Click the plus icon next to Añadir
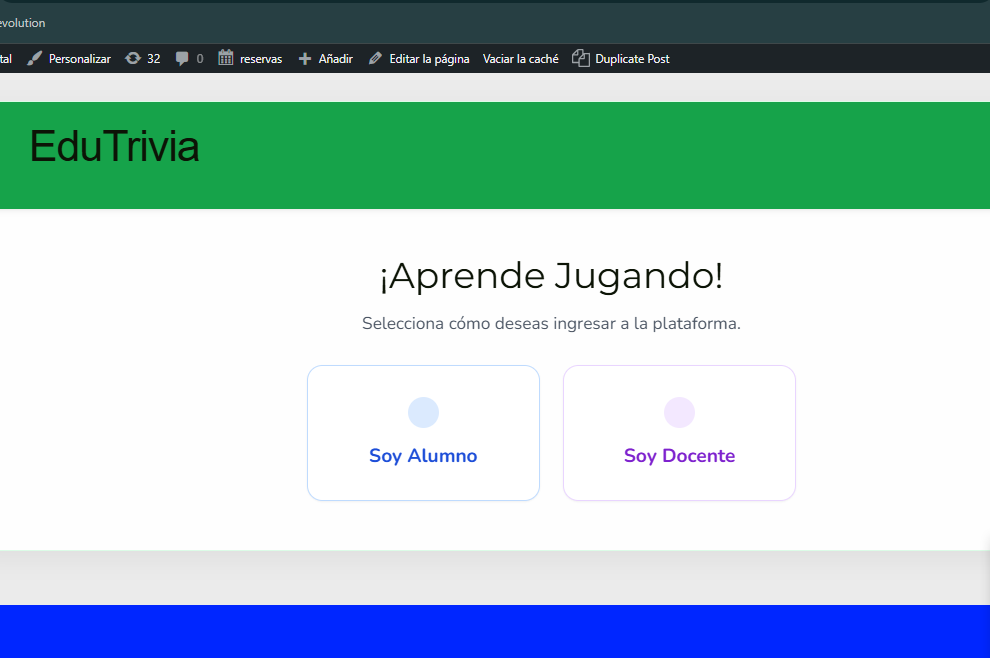Screen dimensions: 990x658 click(x=305, y=59)
